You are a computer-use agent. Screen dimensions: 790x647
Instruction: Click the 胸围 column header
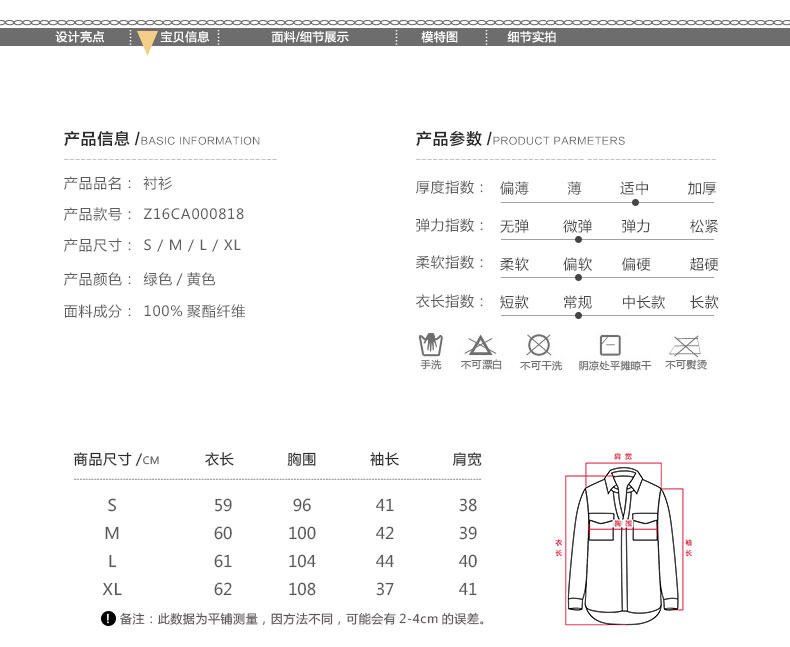coord(301,459)
